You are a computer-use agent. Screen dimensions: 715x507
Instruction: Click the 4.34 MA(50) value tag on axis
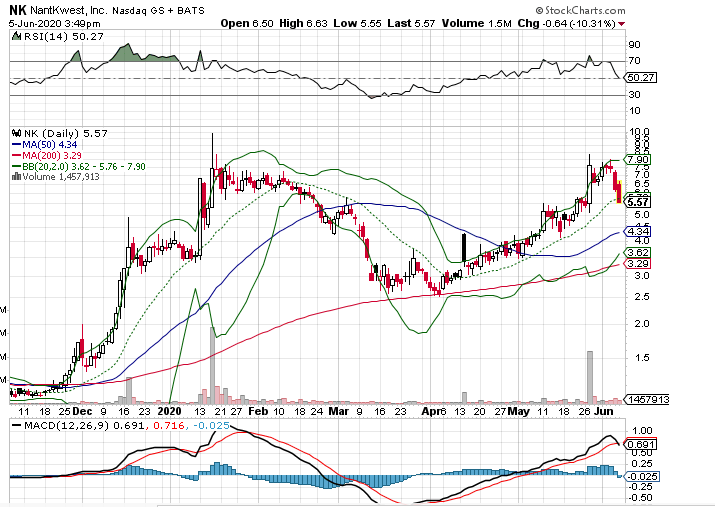click(638, 232)
